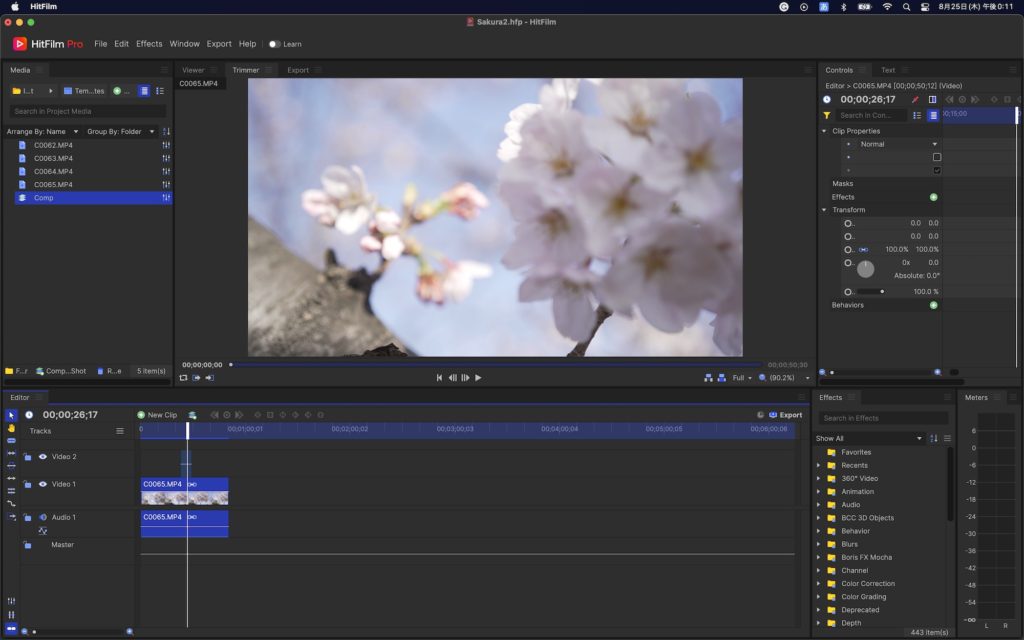Switch to the Viewer tab
This screenshot has height=640, width=1024.
click(193, 70)
